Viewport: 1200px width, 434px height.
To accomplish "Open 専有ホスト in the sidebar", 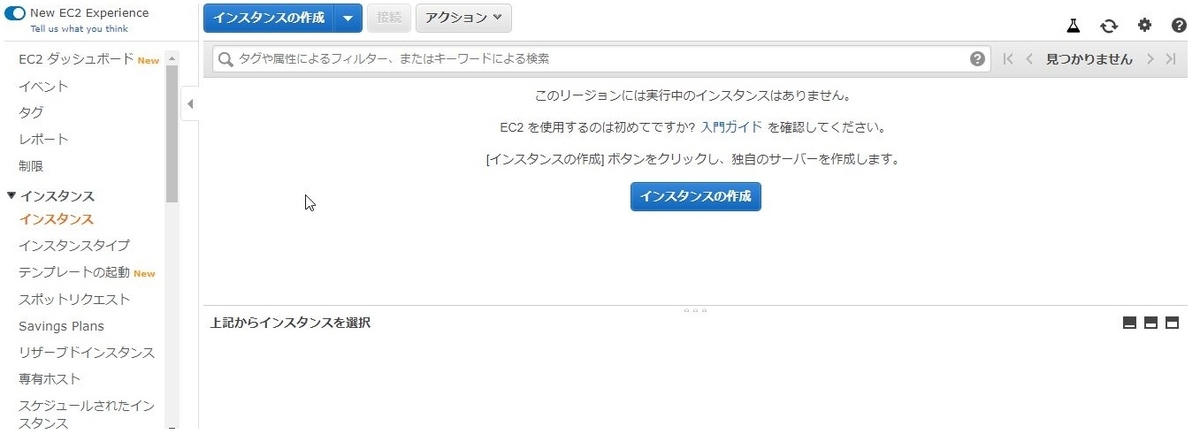I will tap(49, 379).
